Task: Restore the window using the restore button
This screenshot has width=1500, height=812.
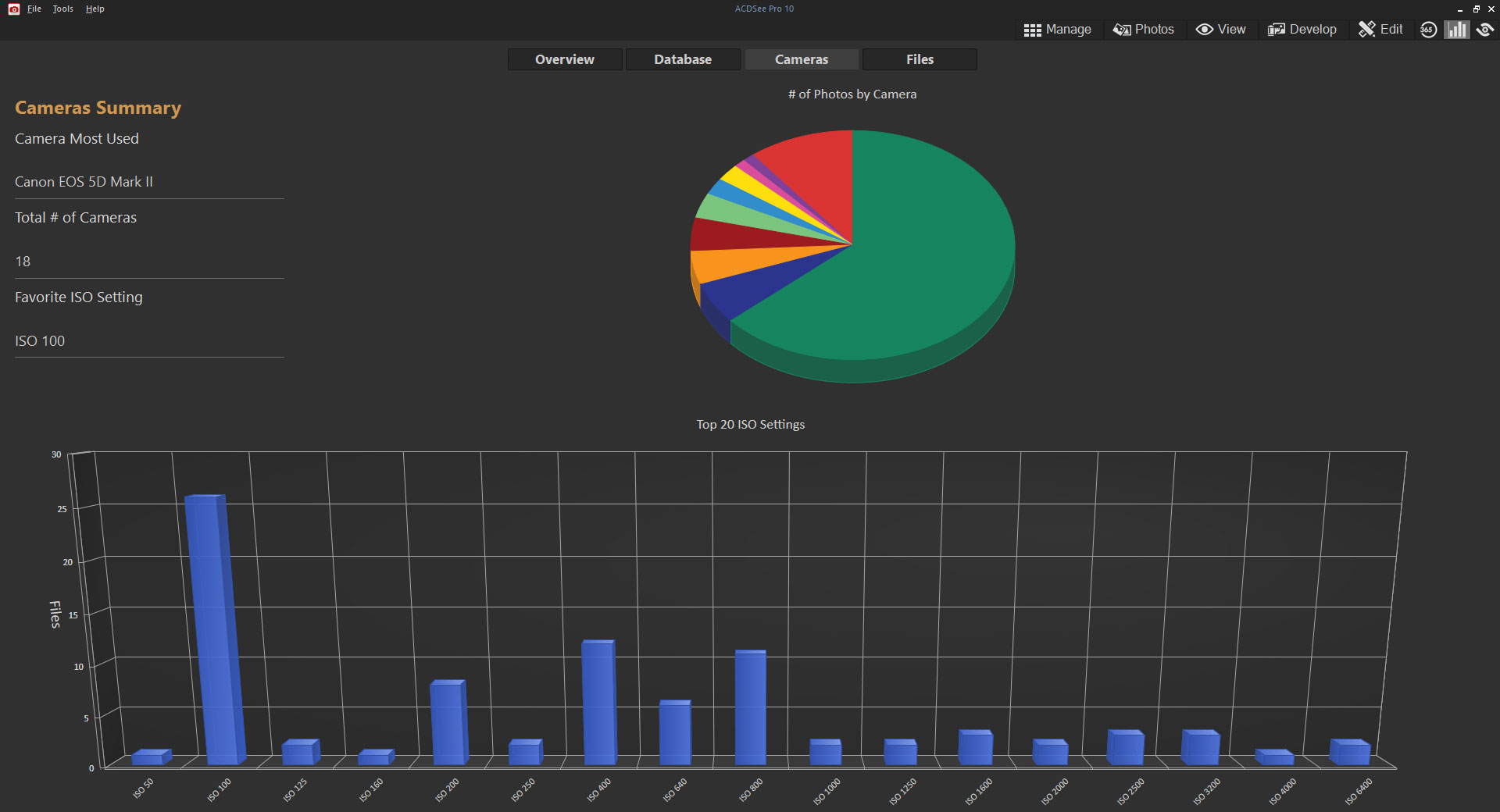Action: click(x=1476, y=9)
